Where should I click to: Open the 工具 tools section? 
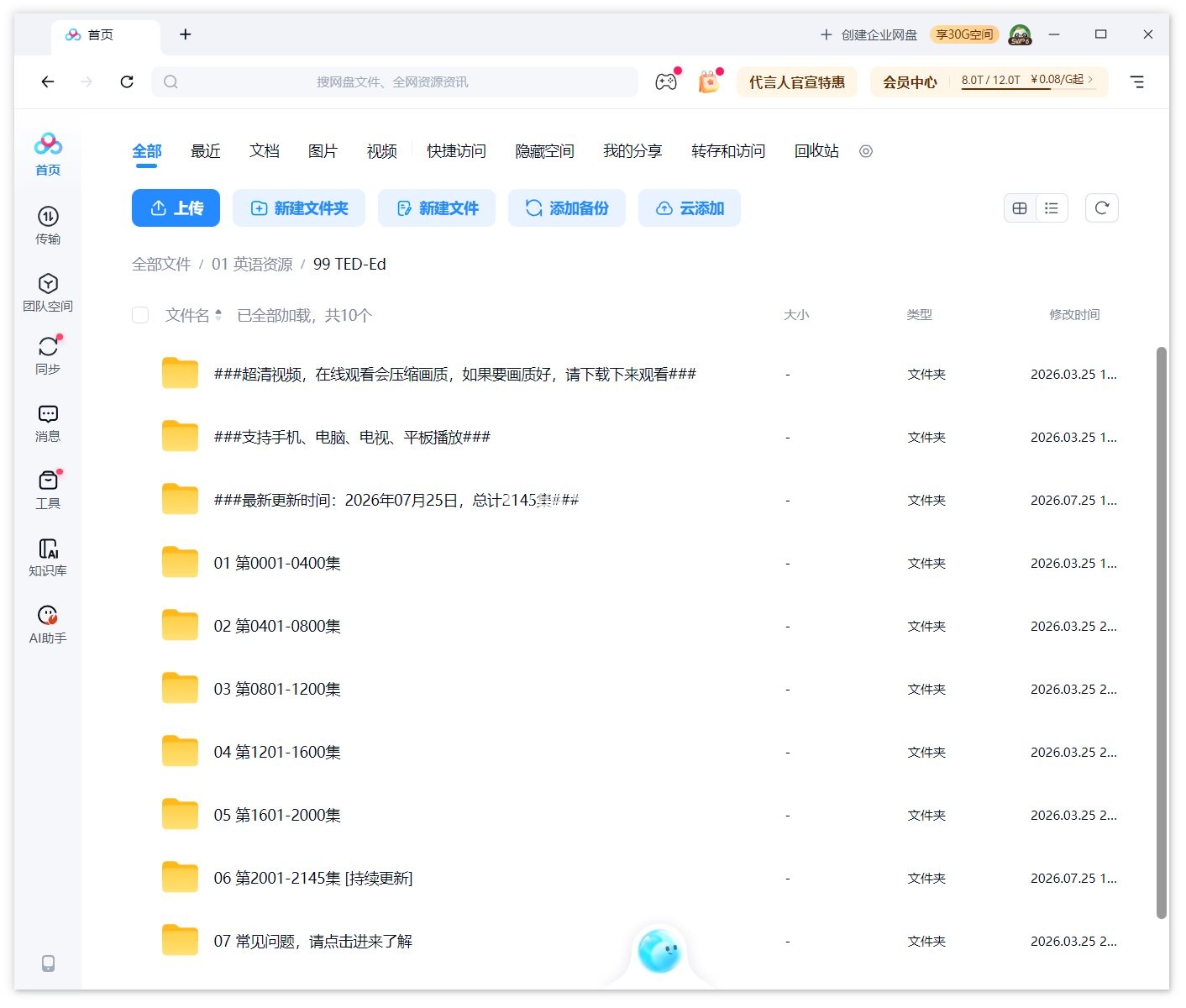click(x=48, y=490)
